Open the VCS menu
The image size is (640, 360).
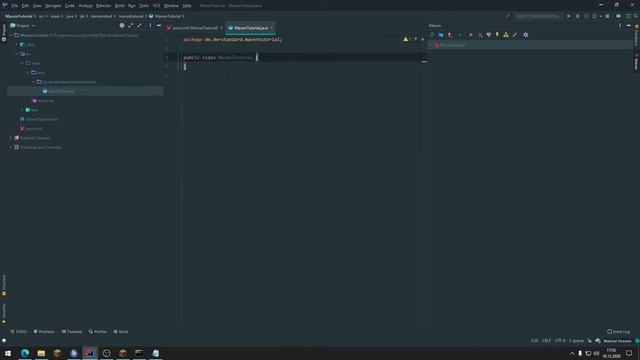pos(156,6)
